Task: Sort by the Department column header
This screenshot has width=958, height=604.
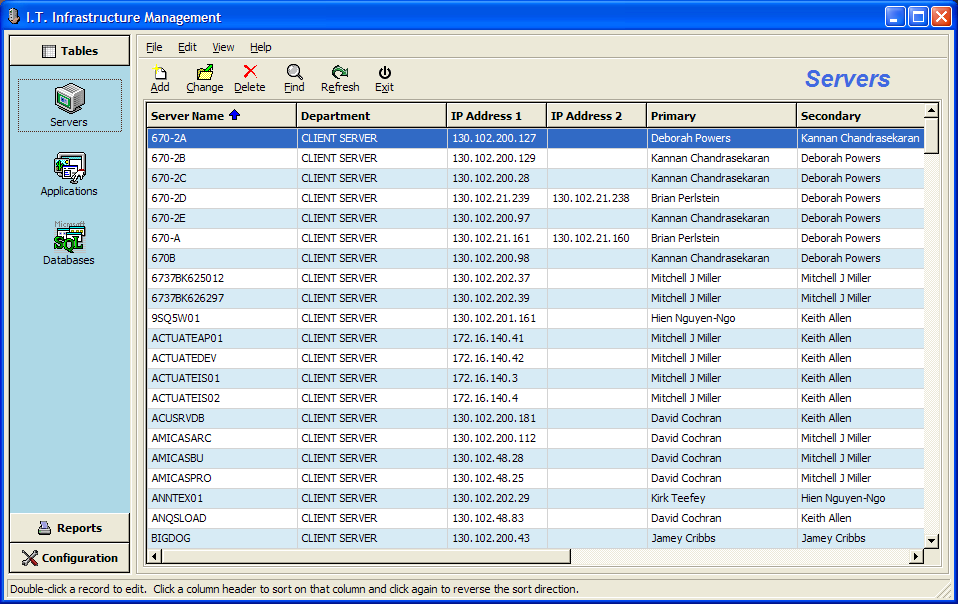Action: (371, 116)
